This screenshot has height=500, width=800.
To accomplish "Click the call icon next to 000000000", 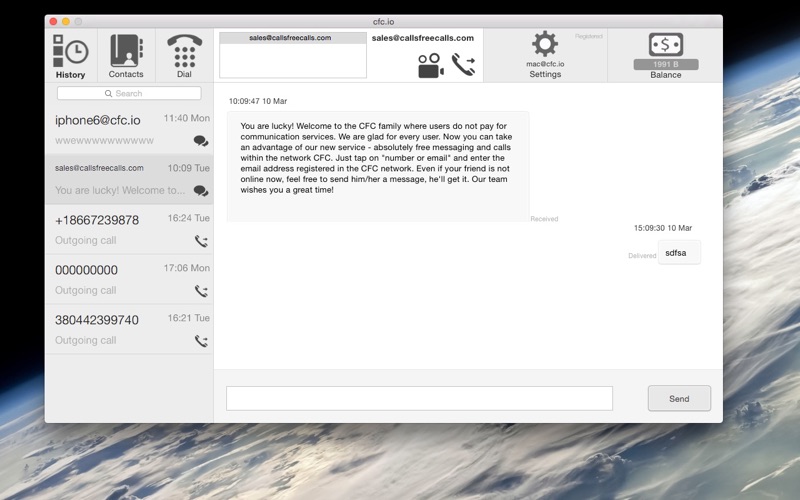I will [x=201, y=291].
